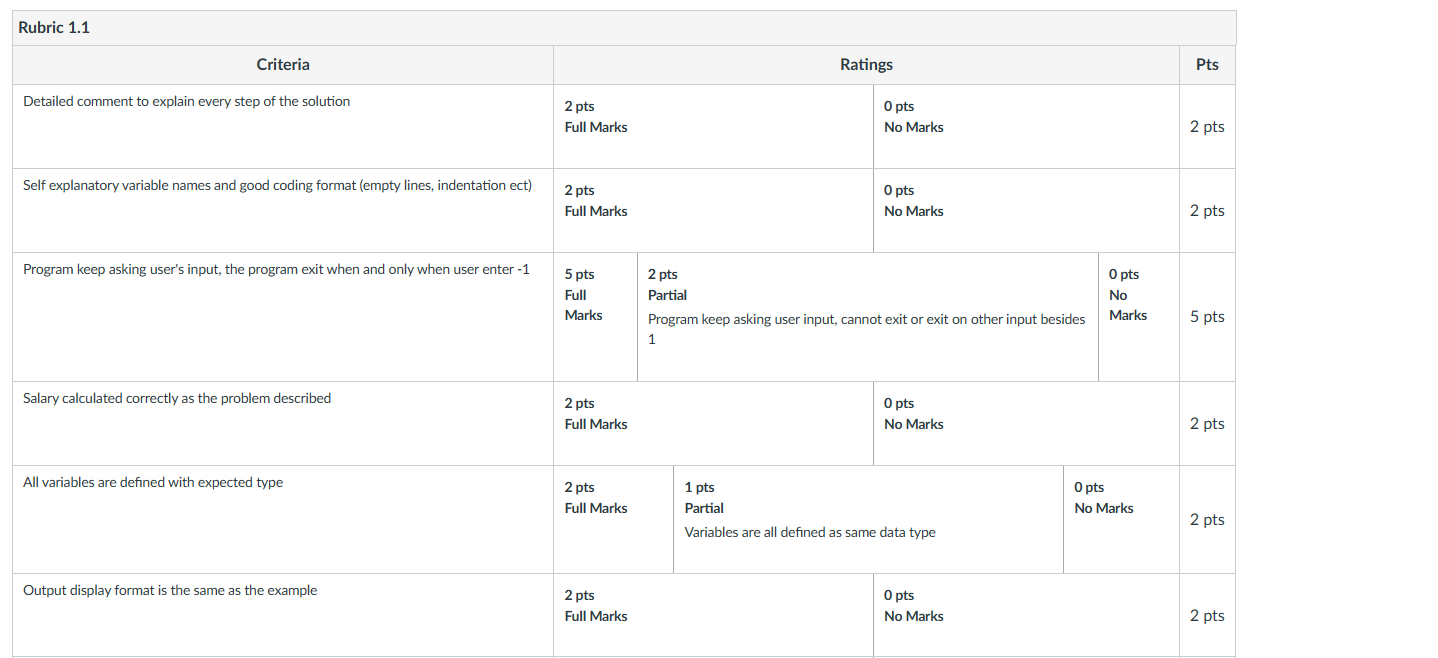Click 'Output display format is the same' criterion
1438x658 pixels.
pos(170,590)
